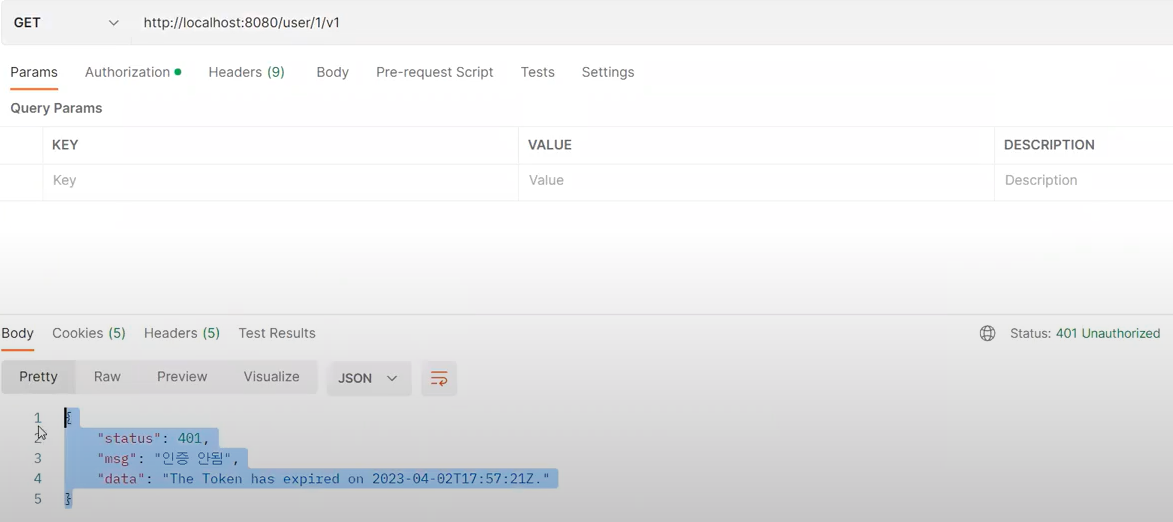Select the Visualize response view
The height and width of the screenshot is (522, 1173).
272,377
